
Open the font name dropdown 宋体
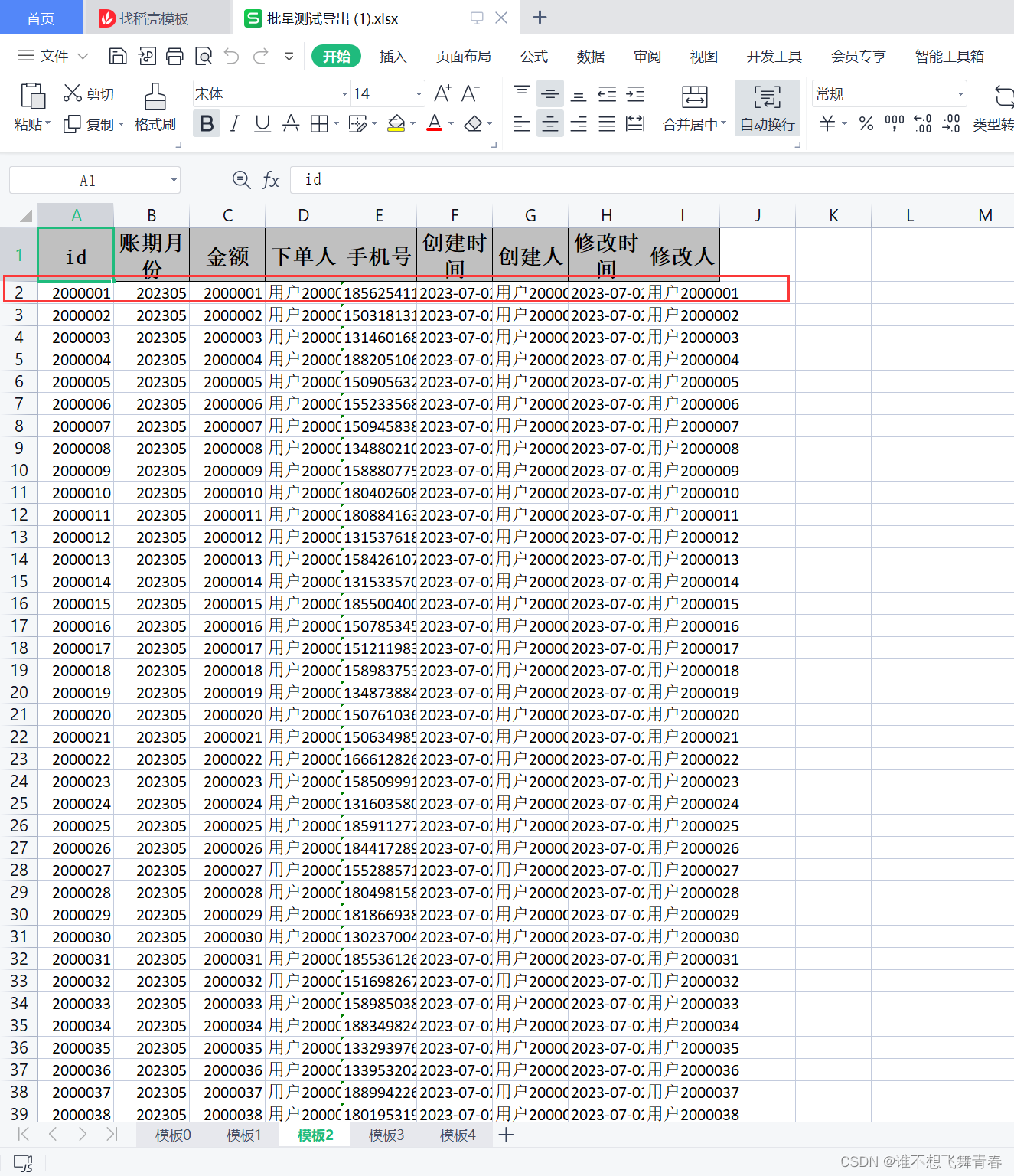pos(344,94)
